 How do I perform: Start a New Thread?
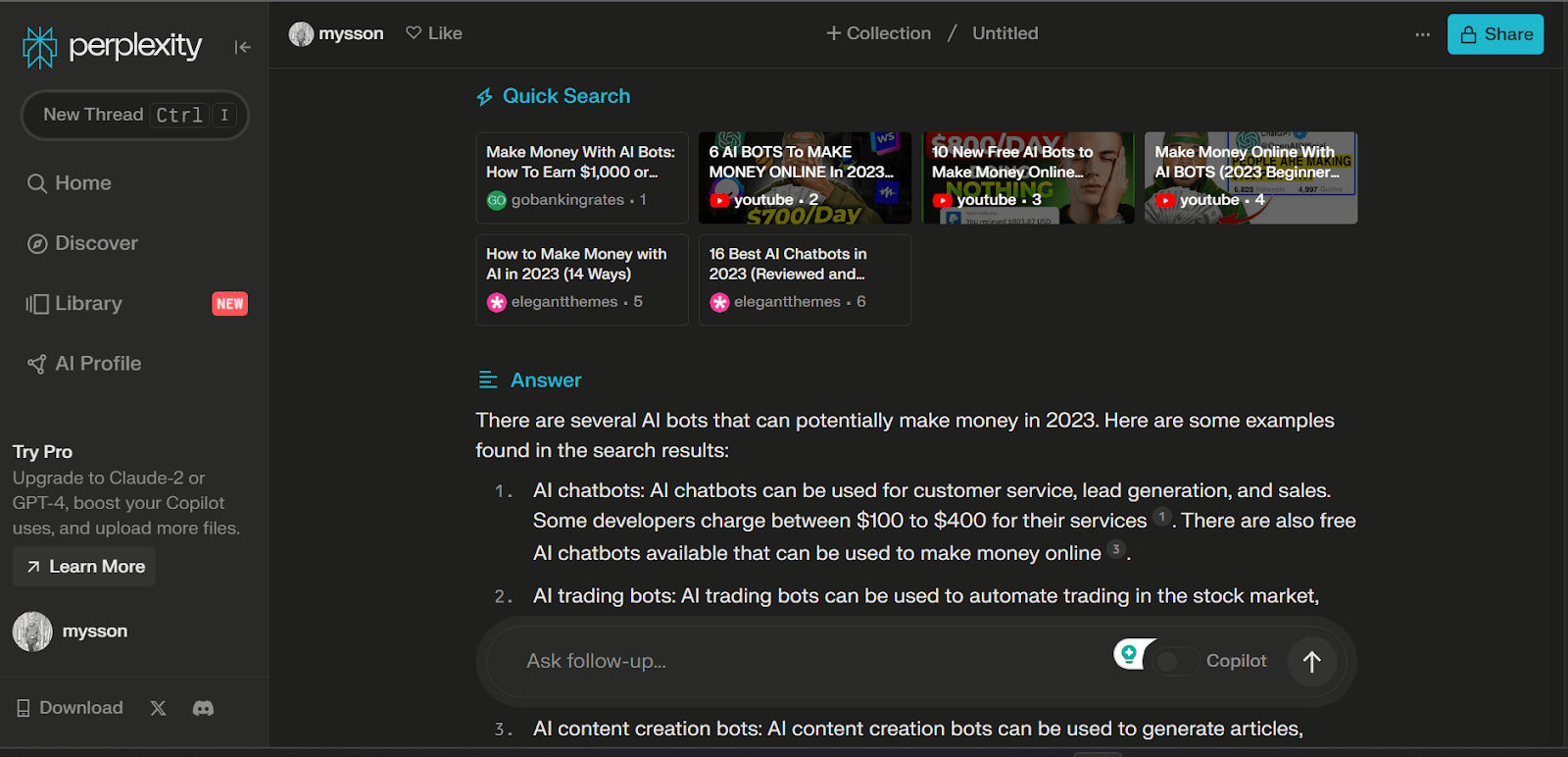pyautogui.click(x=135, y=115)
